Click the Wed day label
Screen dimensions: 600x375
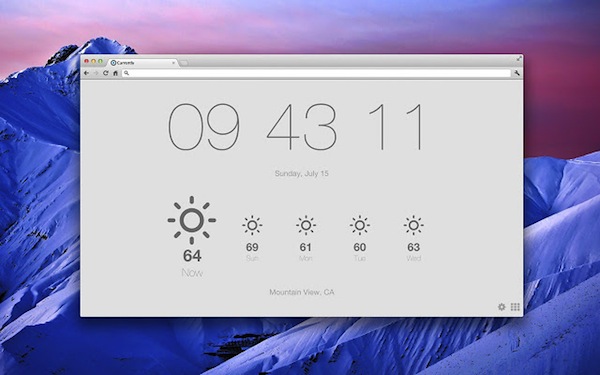[x=414, y=258]
